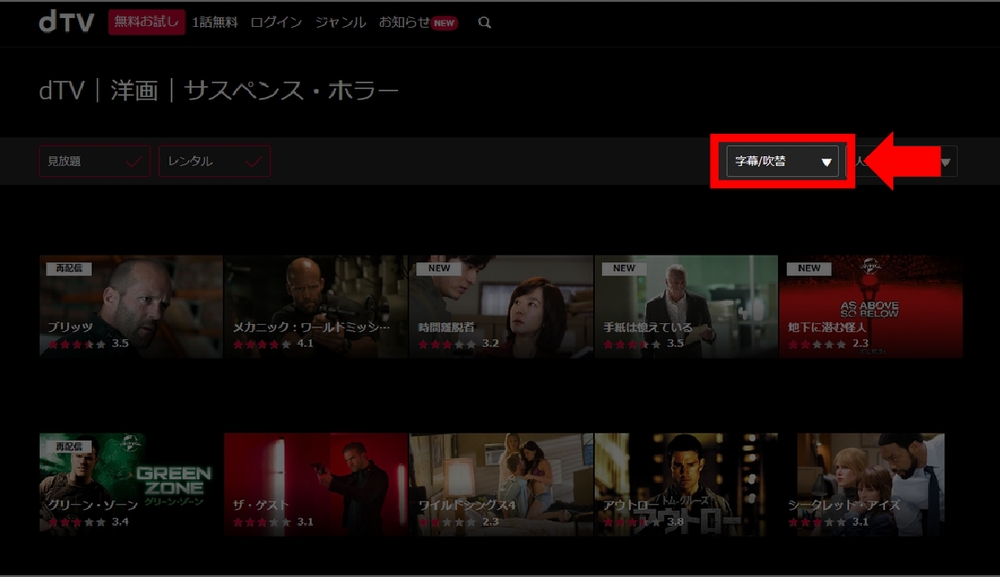Expand the sort dropdown right of 字幕/吹替
Screen dimensions: 1000x577
(x=901, y=161)
